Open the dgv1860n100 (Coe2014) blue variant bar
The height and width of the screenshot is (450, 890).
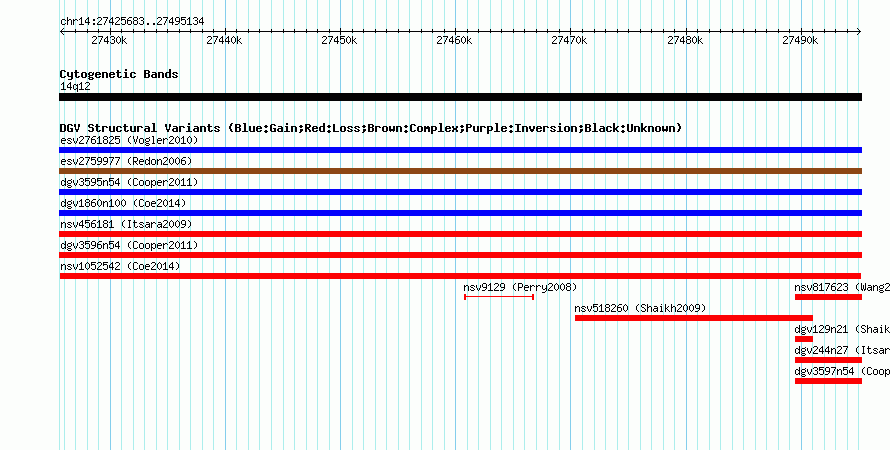(x=460, y=213)
